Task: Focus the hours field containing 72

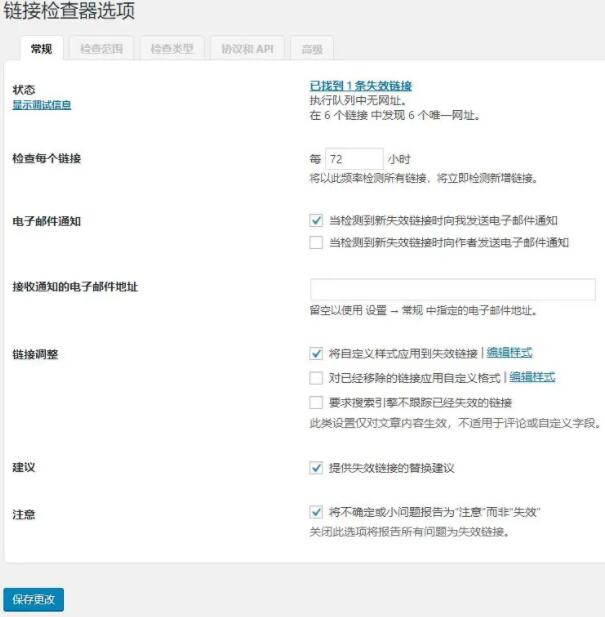Action: 354,159
